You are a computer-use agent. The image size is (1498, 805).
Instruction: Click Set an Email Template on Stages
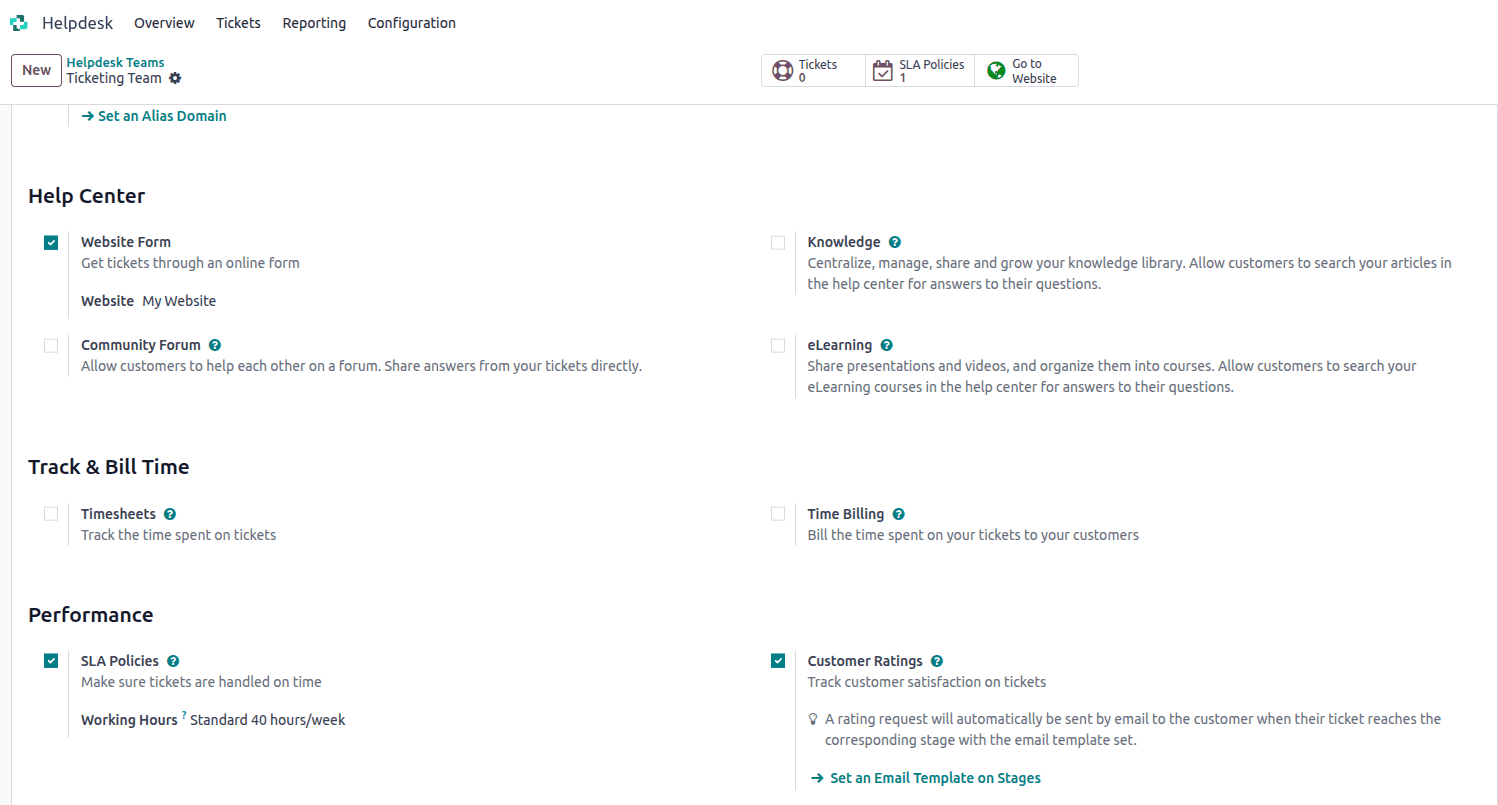(935, 777)
